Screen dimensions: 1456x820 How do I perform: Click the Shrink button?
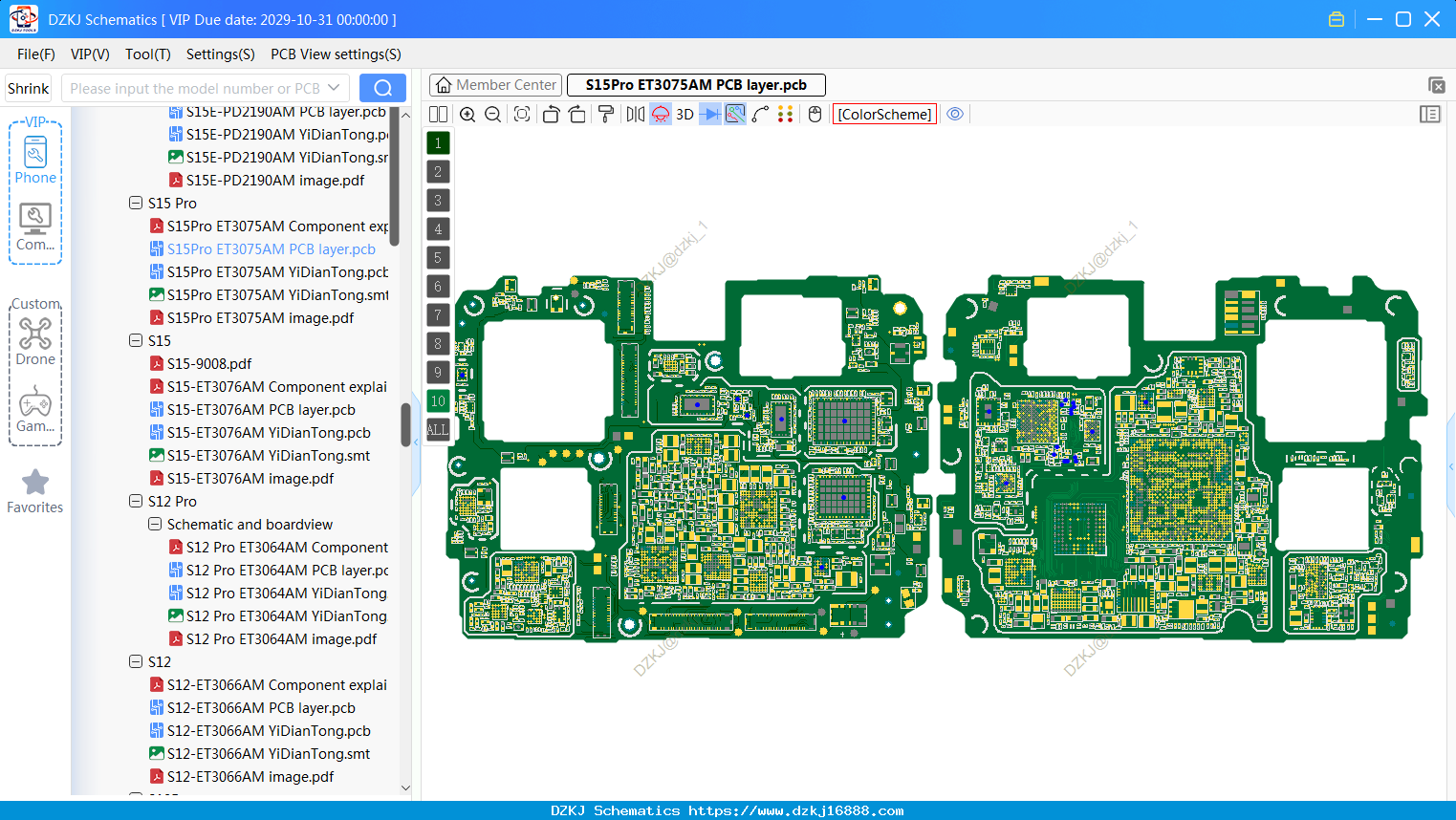[29, 88]
